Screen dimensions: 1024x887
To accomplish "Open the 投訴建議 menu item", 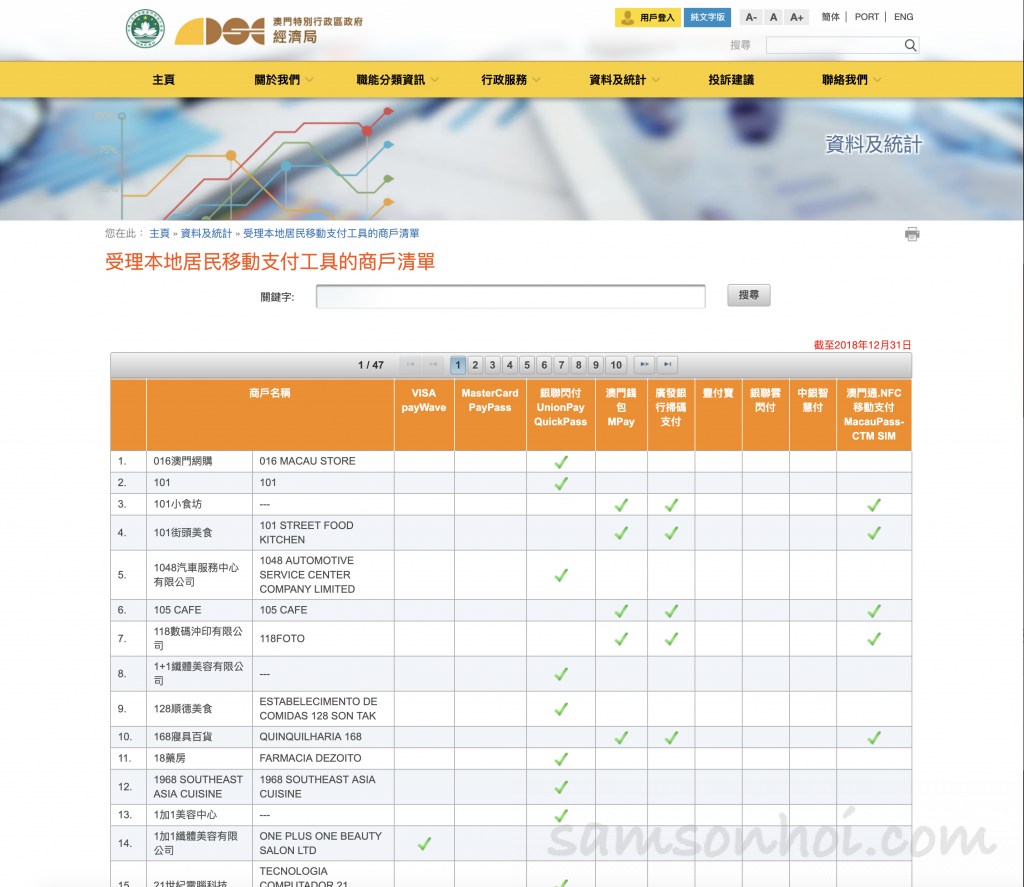I will 731,80.
